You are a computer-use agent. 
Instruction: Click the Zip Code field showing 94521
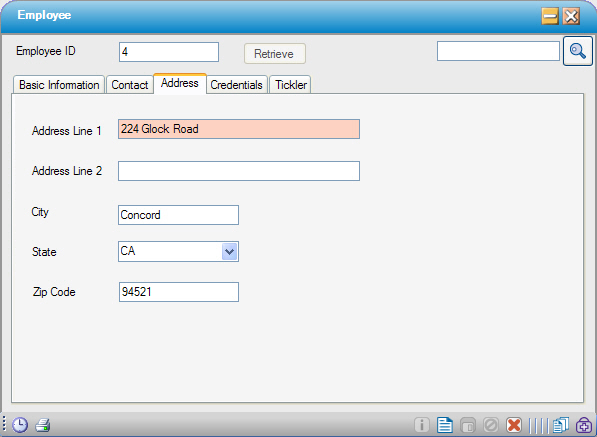(x=179, y=292)
